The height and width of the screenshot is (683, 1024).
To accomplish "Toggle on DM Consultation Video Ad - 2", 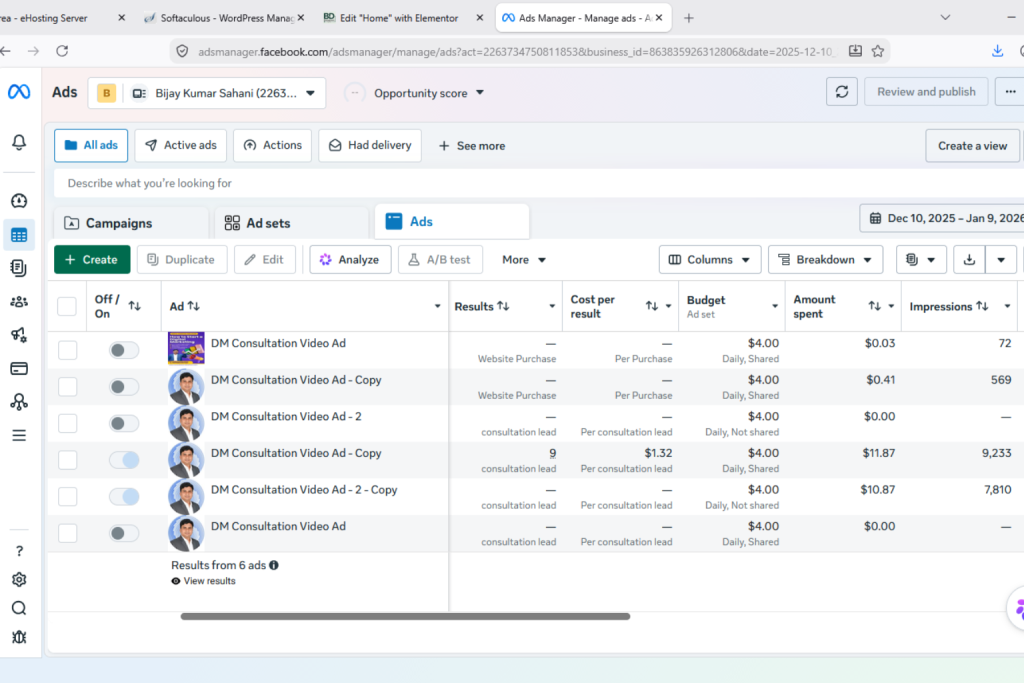I will [123, 423].
